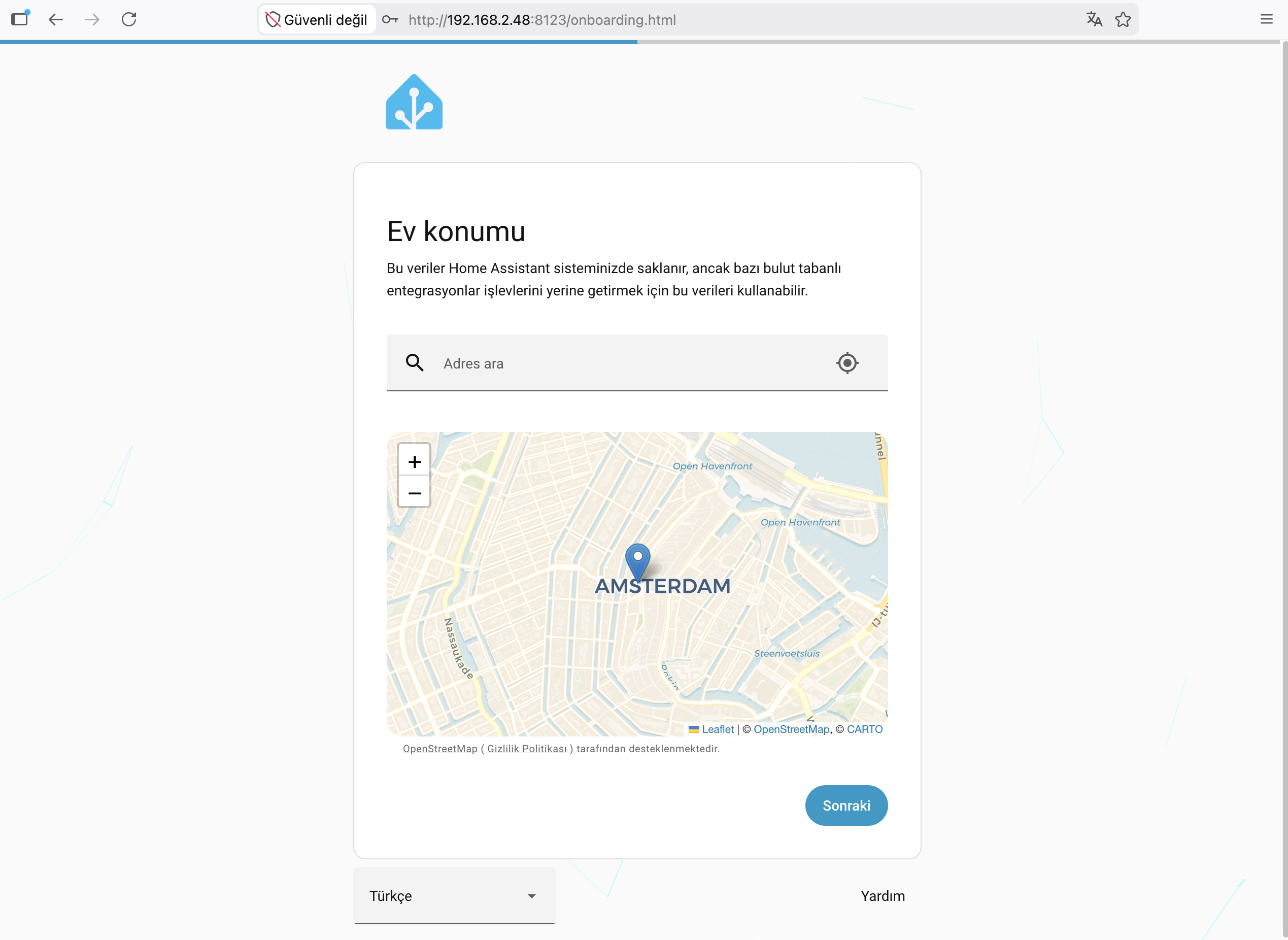Image resolution: width=1288 pixels, height=940 pixels.
Task: Click the 'Steenvoetsluis' map label
Action: pos(787,653)
